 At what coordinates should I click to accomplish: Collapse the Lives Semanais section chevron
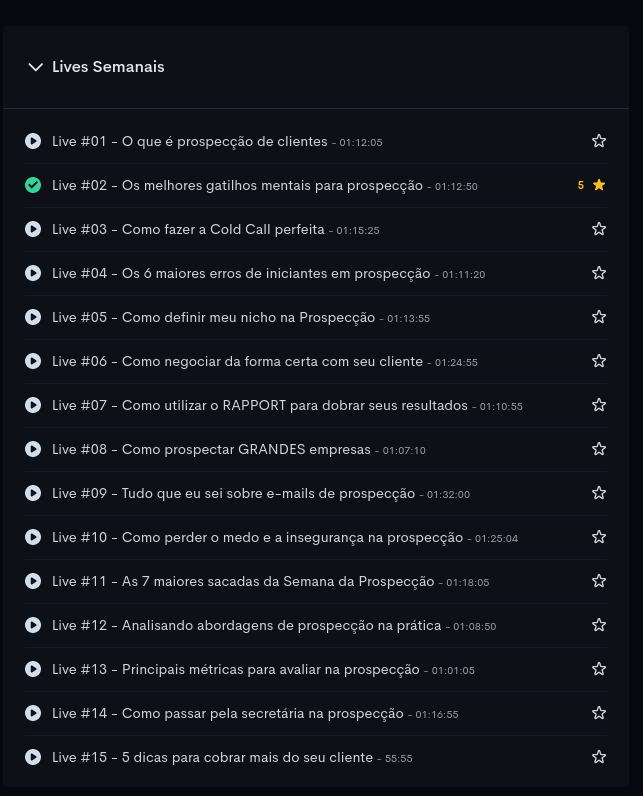coord(36,67)
